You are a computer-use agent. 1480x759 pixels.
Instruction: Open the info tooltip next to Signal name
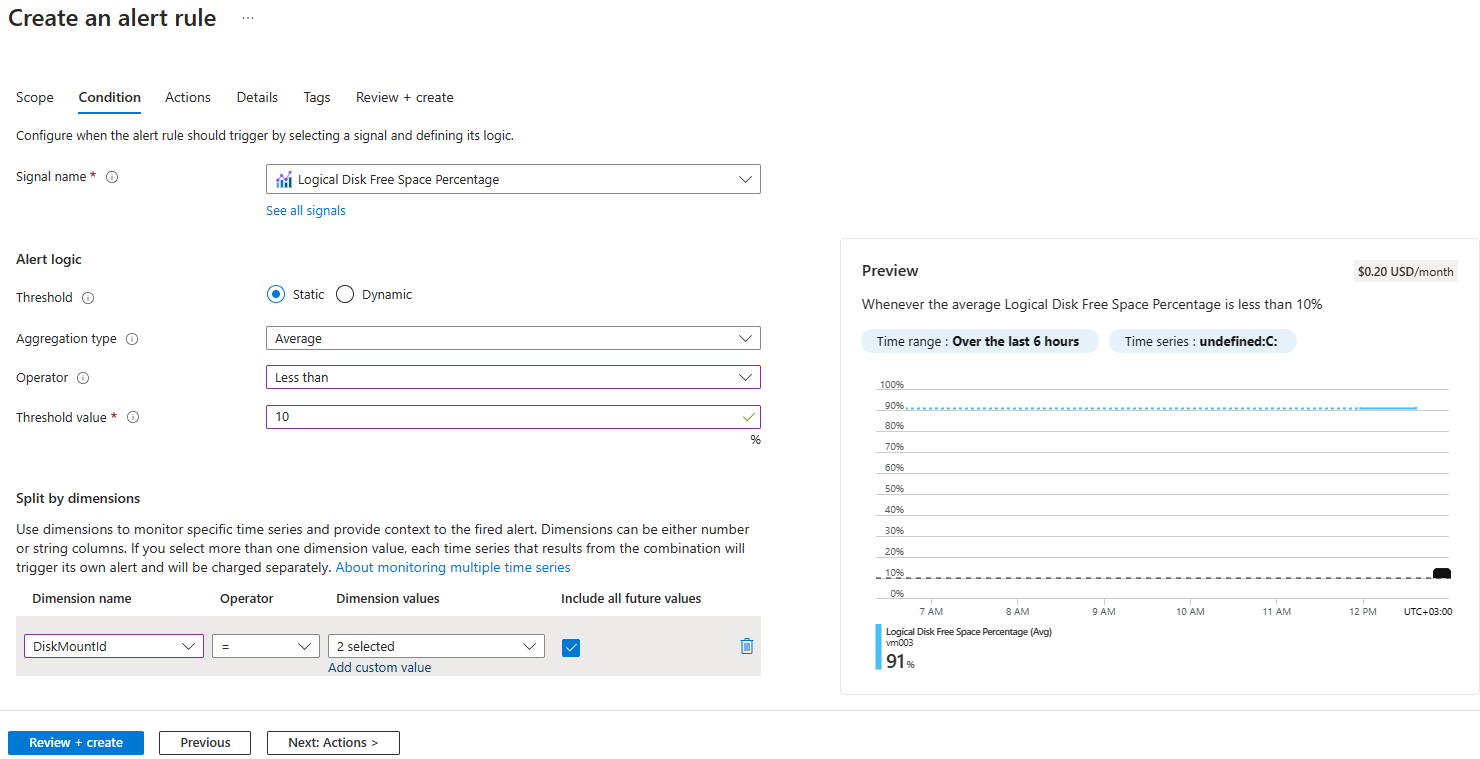pos(111,176)
